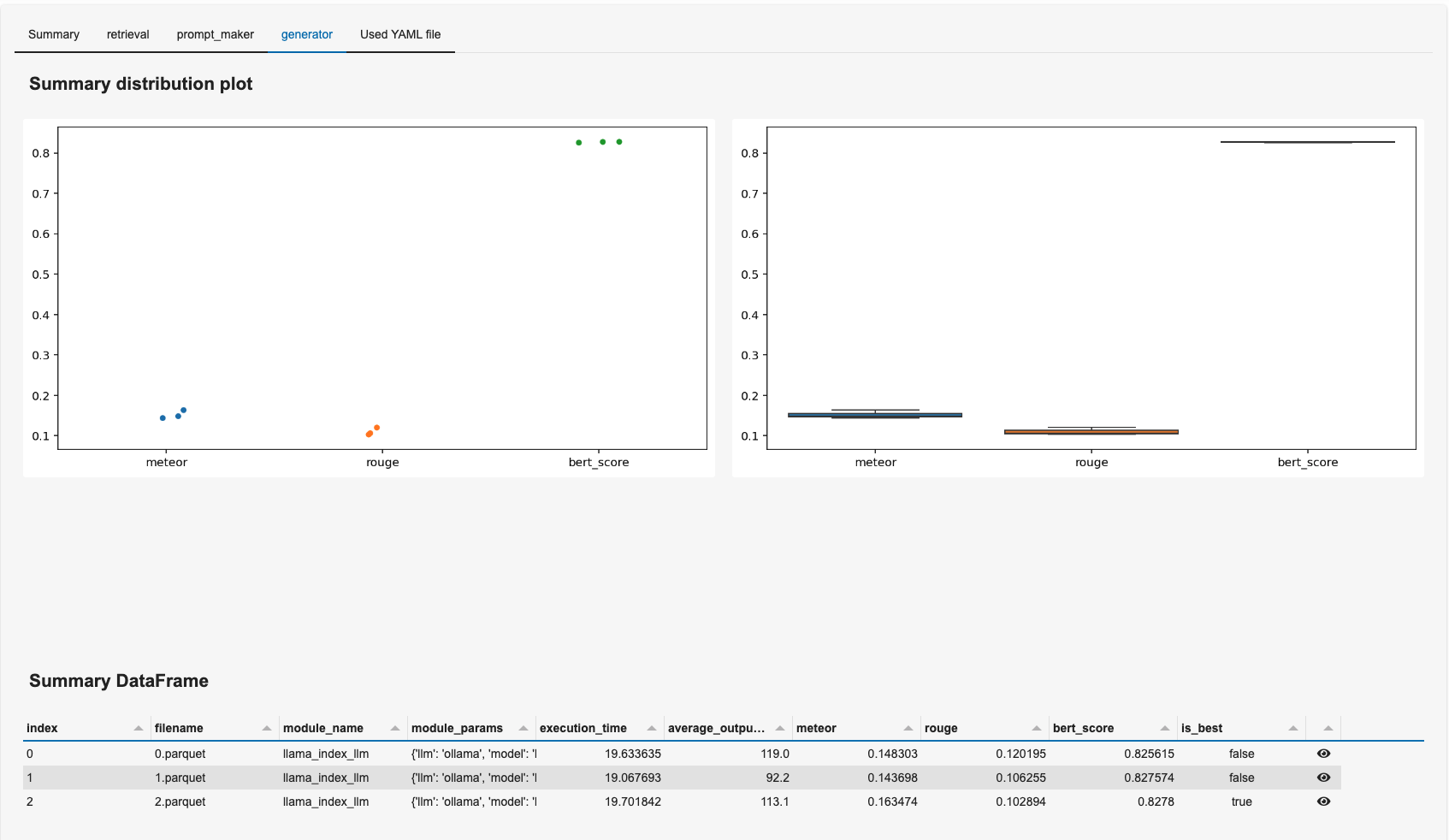
Task: Open the prompt_maker tab
Action: 215,34
